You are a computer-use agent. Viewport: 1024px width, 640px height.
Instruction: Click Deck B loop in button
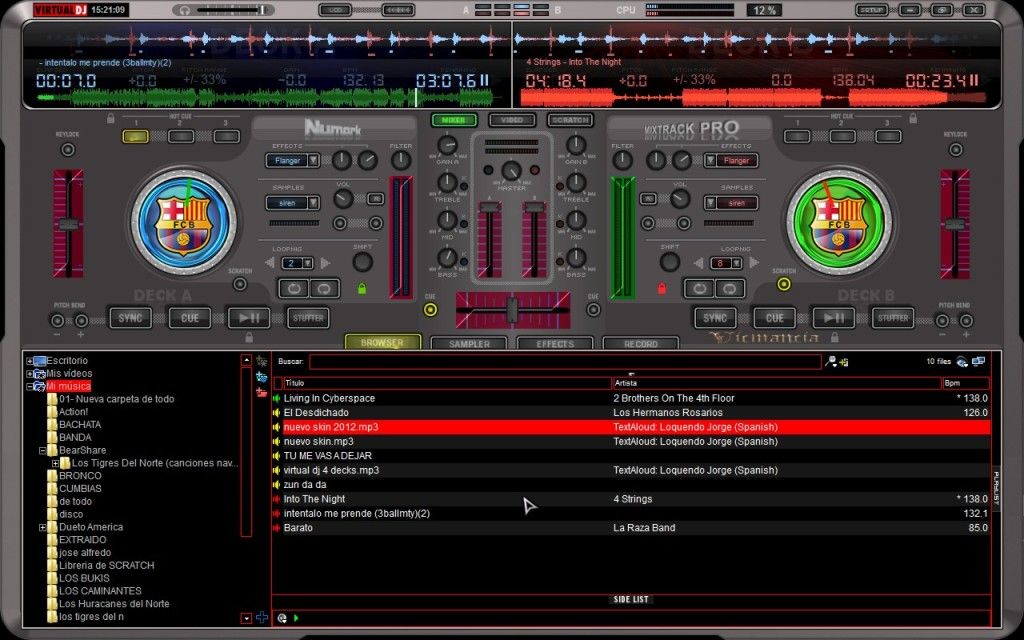click(x=699, y=288)
